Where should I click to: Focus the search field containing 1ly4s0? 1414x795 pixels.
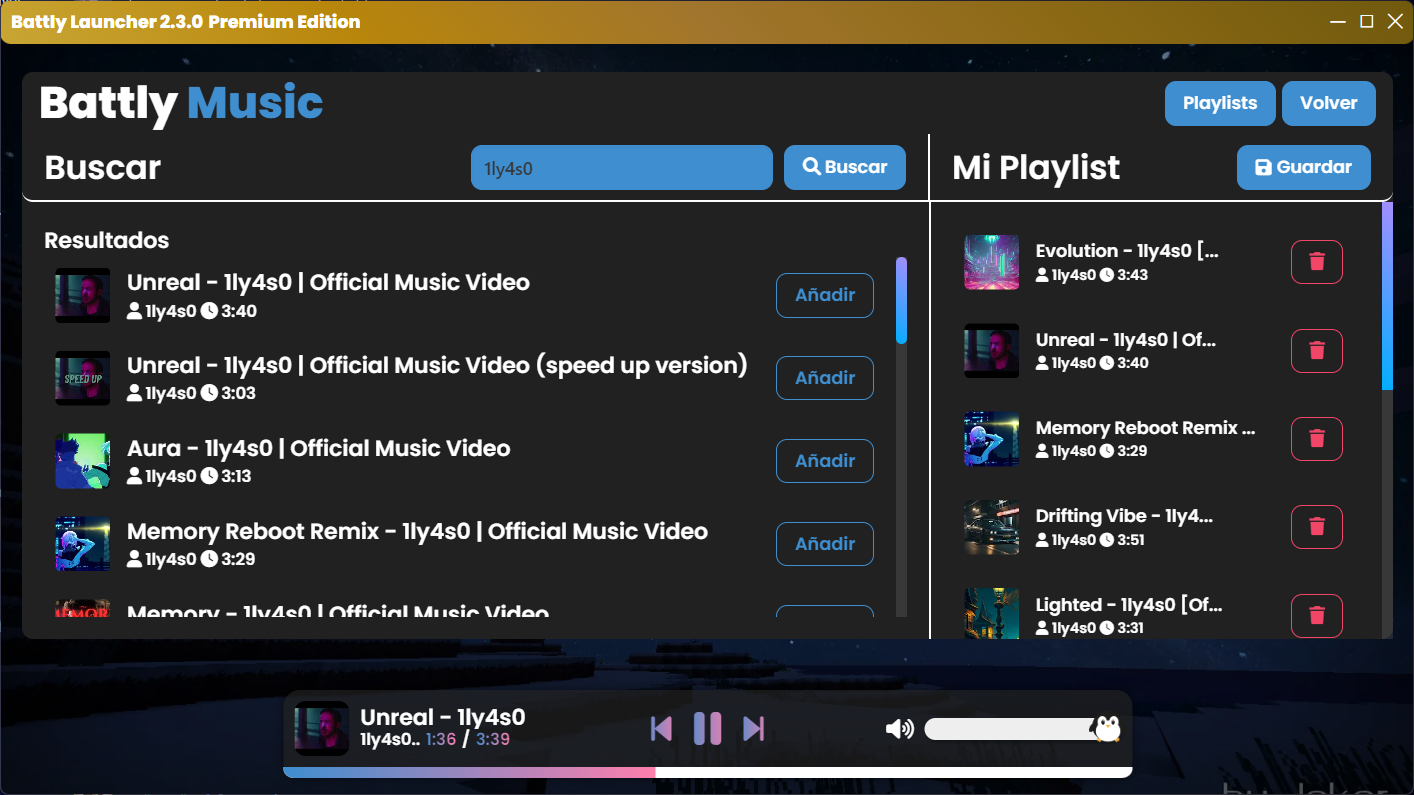[622, 167]
